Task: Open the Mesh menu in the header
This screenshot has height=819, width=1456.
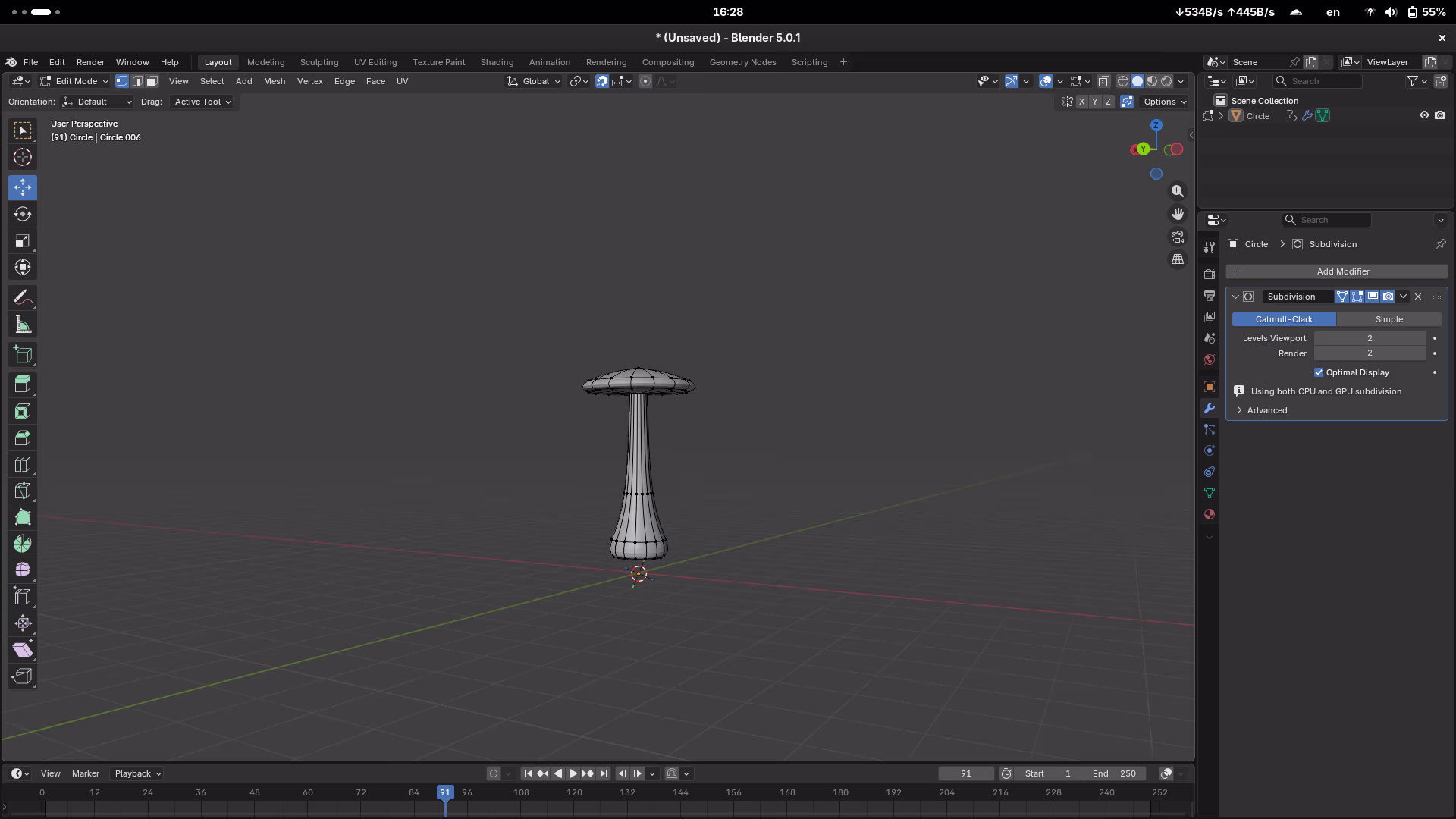Action: click(275, 81)
